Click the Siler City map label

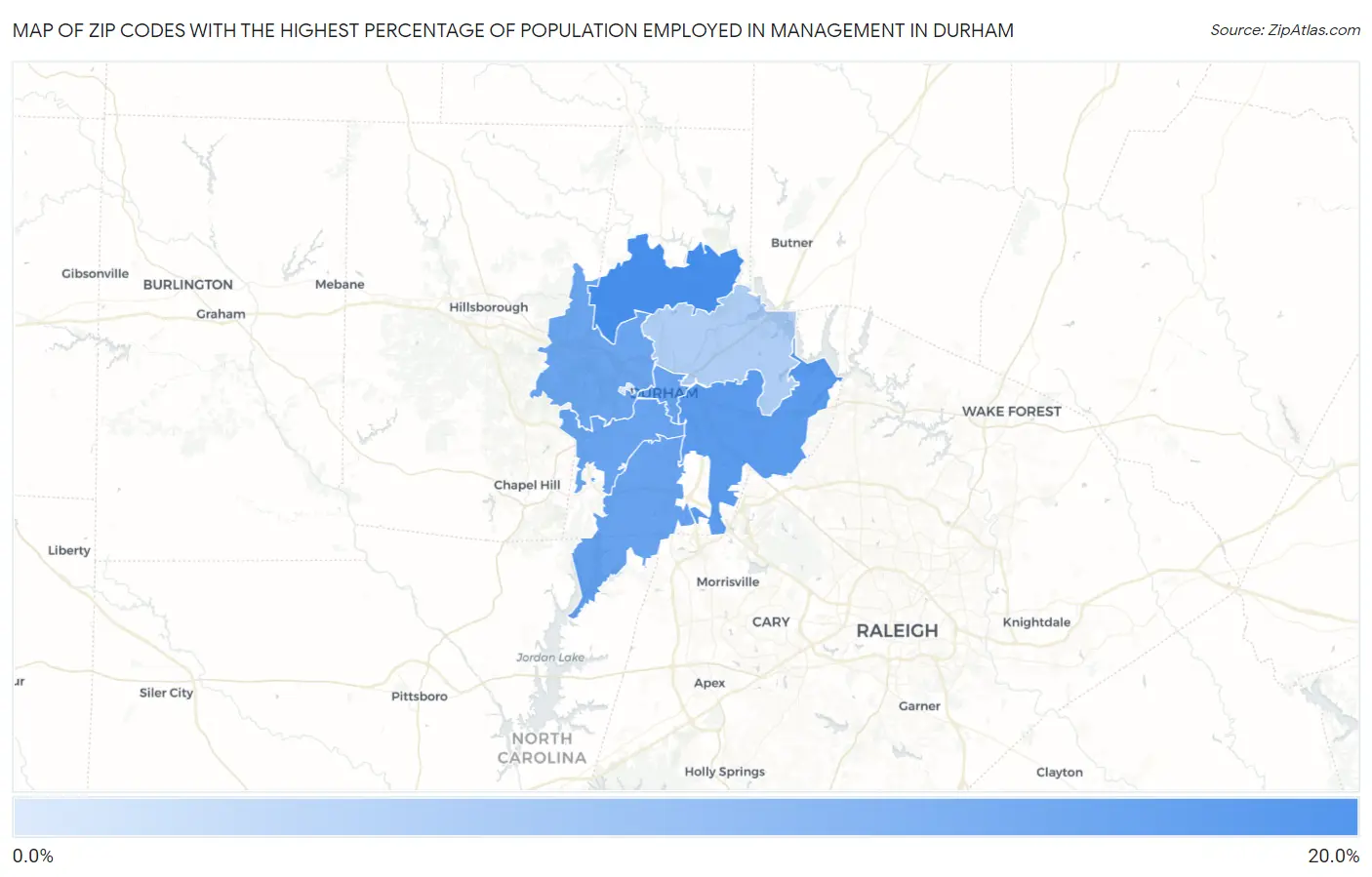pyautogui.click(x=166, y=693)
